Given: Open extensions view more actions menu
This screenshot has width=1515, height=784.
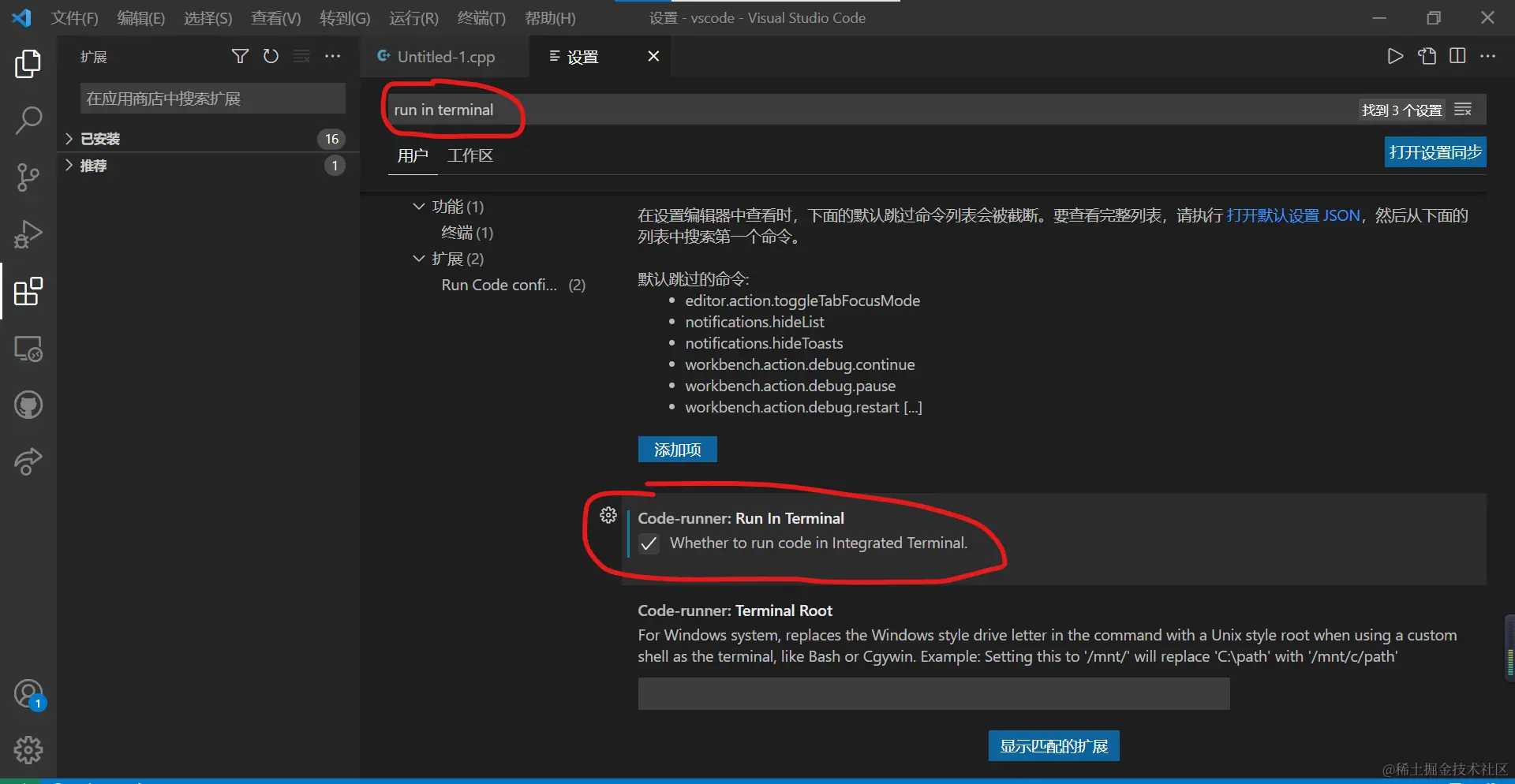Looking at the screenshot, I should [x=333, y=56].
